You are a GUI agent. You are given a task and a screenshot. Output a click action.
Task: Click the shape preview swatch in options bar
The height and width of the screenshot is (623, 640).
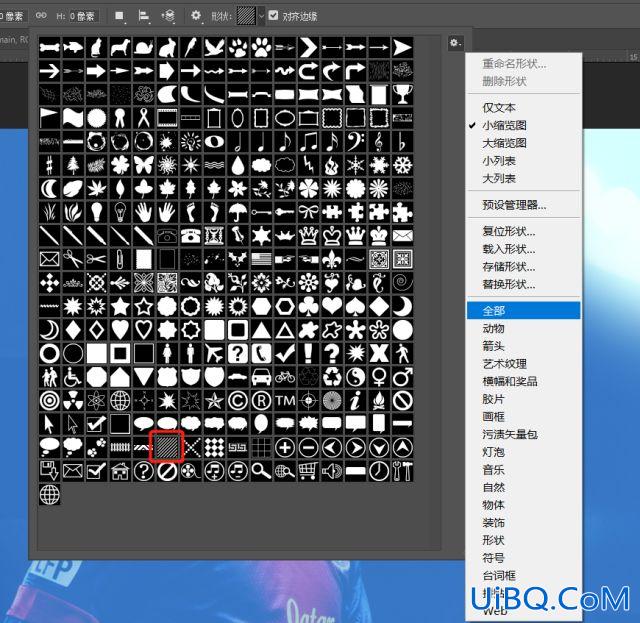pyautogui.click(x=247, y=16)
